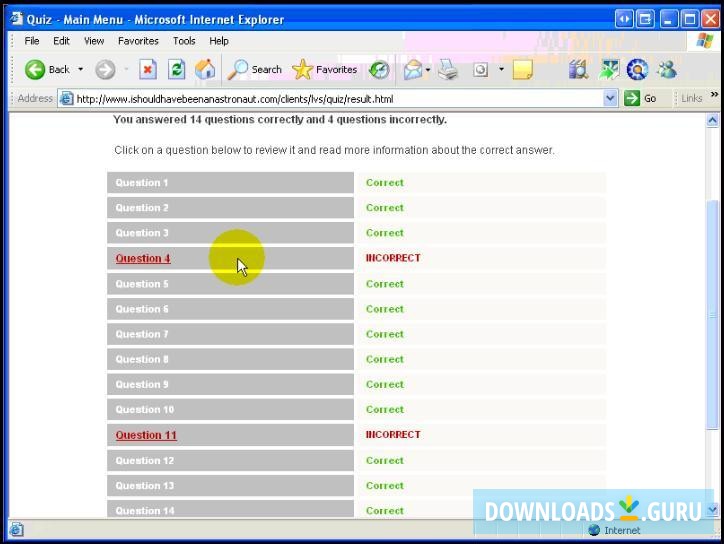Screen dimensions: 724x544
Task: Click the title bar window-switch icon button
Action: pyautogui.click(x=645, y=19)
